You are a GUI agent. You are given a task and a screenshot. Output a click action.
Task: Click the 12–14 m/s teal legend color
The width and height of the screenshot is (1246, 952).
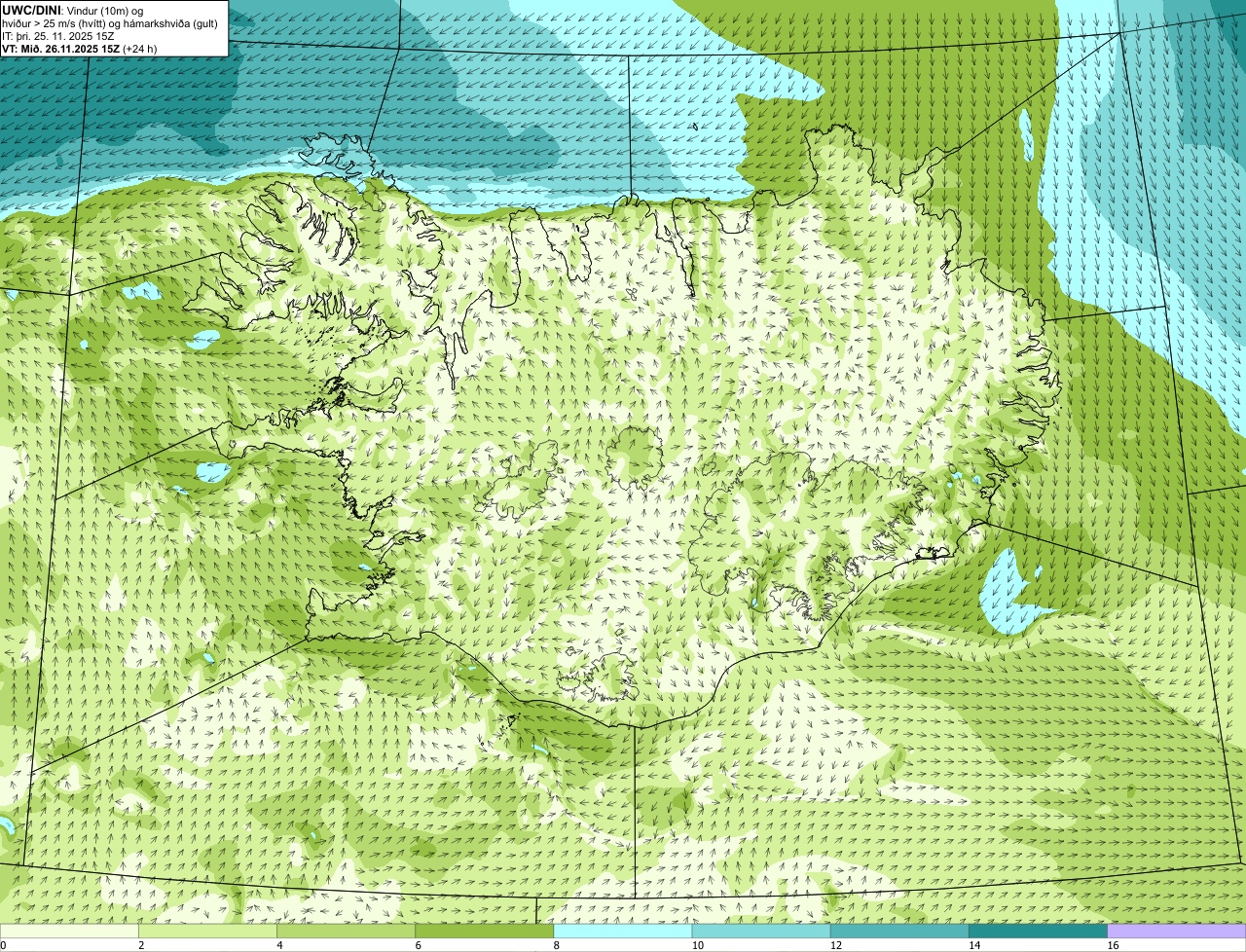899,932
